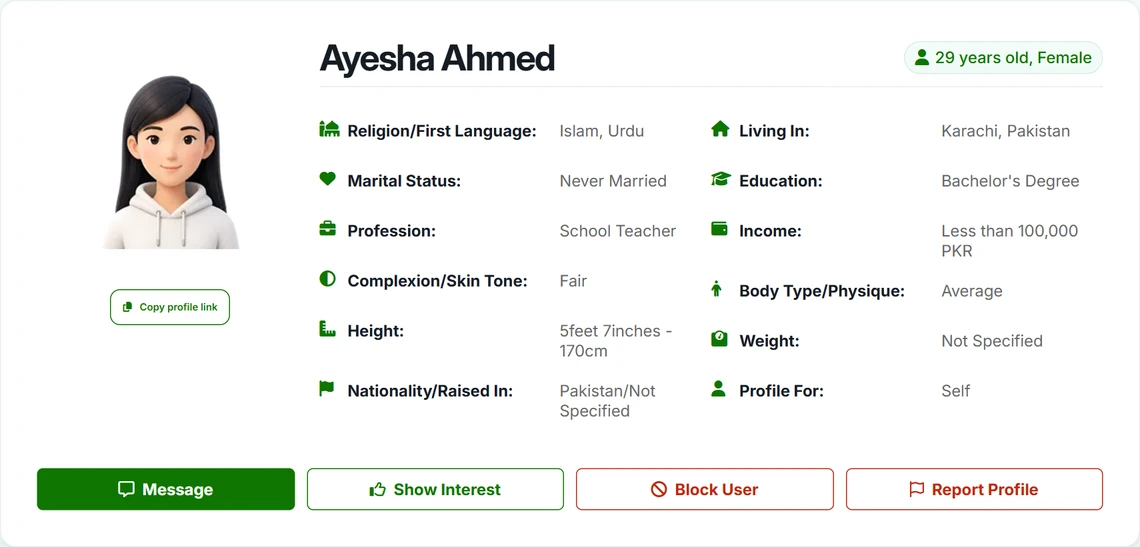1140x547 pixels.
Task: Click the standing person Body Type icon
Action: (x=717, y=289)
